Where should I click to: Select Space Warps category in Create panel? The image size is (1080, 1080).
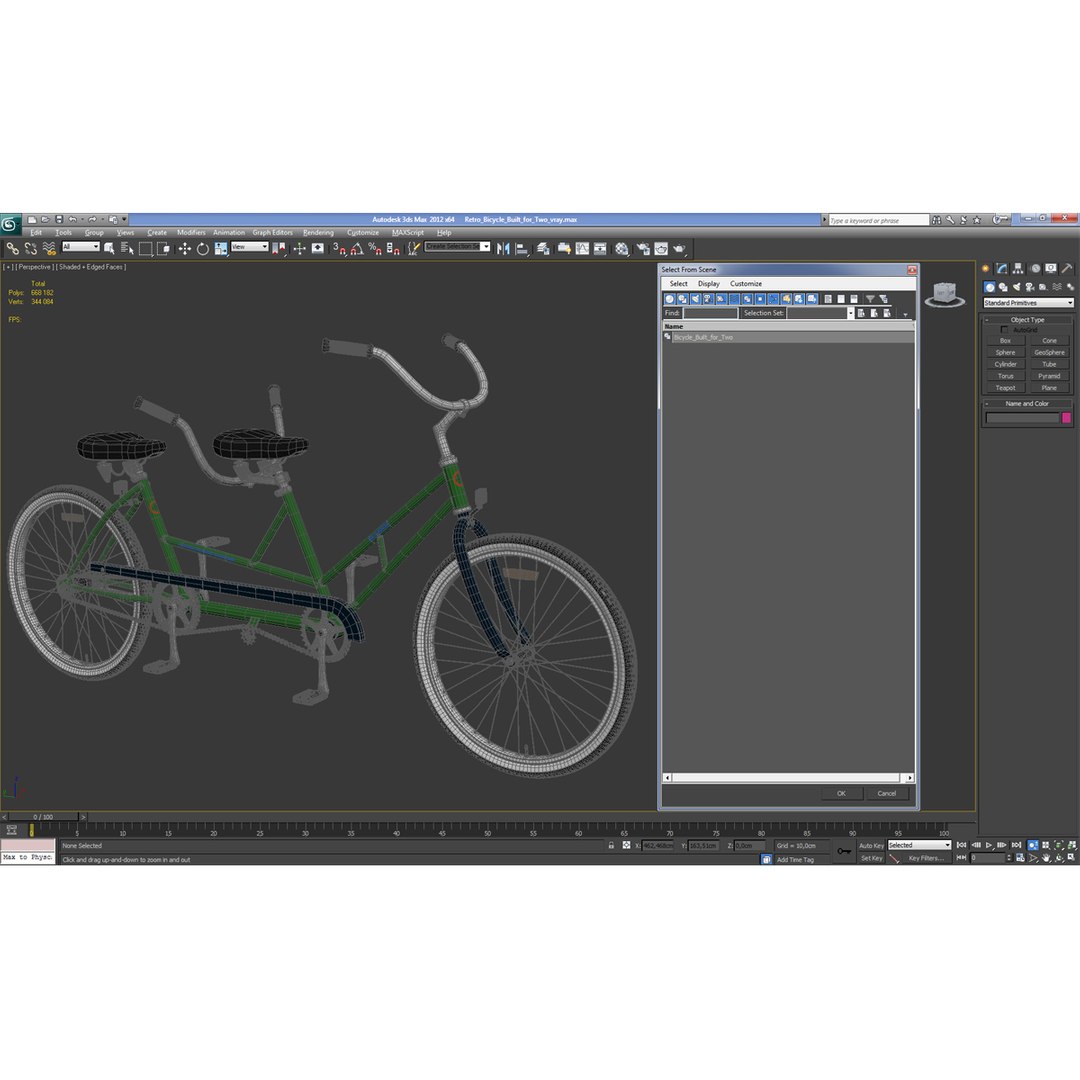pyautogui.click(x=1057, y=287)
